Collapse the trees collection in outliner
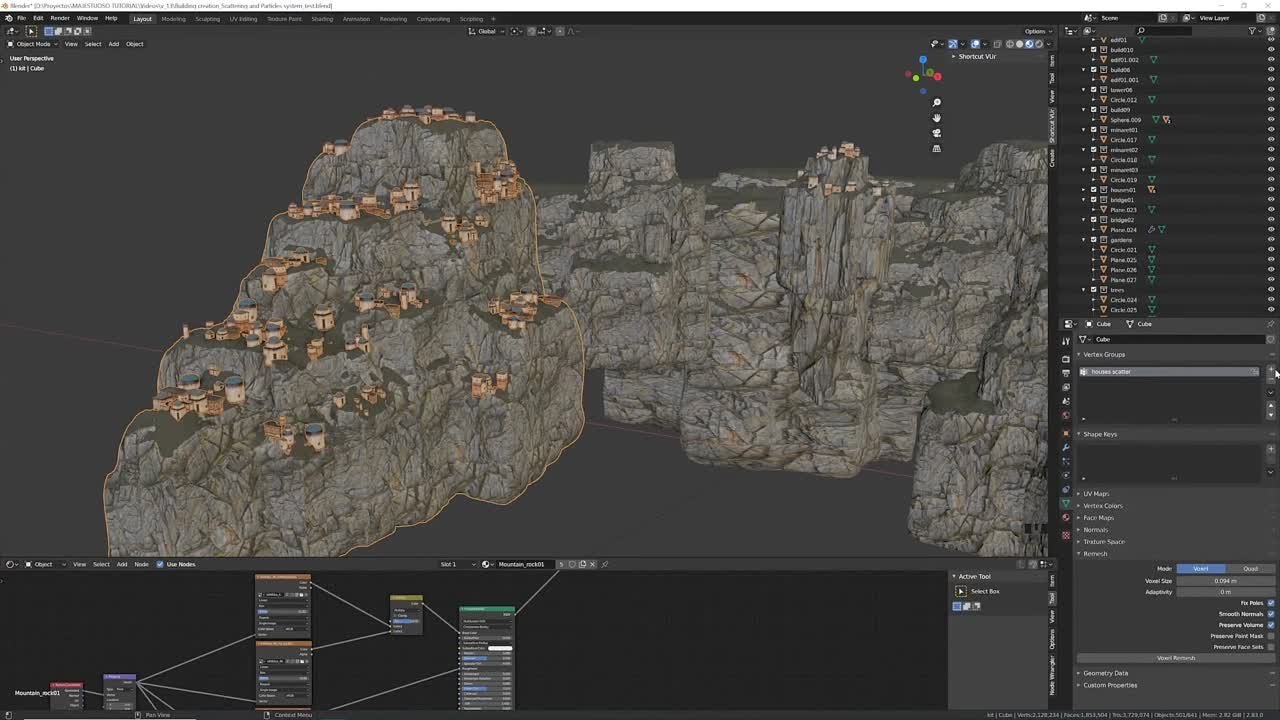The width and height of the screenshot is (1280, 720). click(x=1084, y=290)
